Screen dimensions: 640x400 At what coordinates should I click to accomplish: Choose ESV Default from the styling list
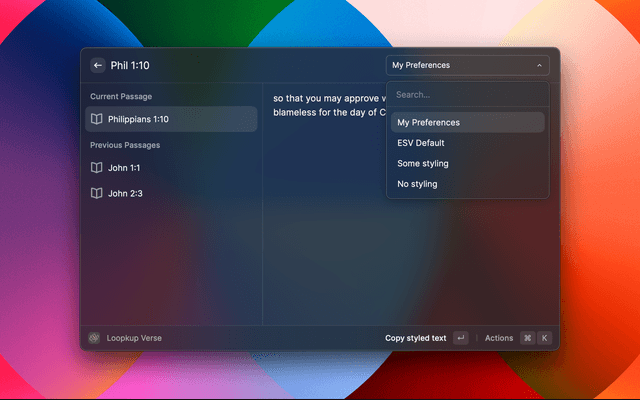(421, 143)
